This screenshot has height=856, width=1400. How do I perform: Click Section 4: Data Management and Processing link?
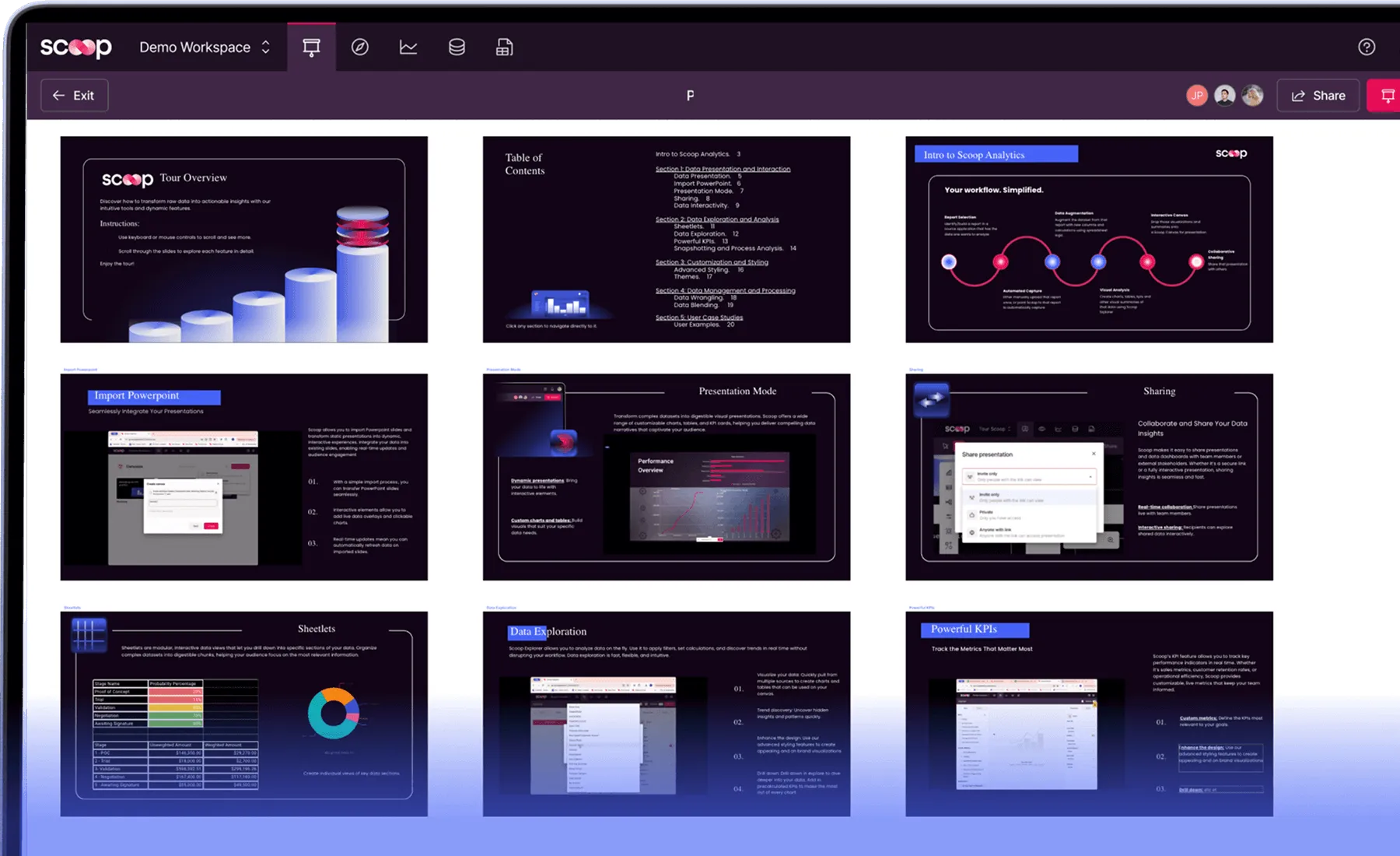point(725,290)
